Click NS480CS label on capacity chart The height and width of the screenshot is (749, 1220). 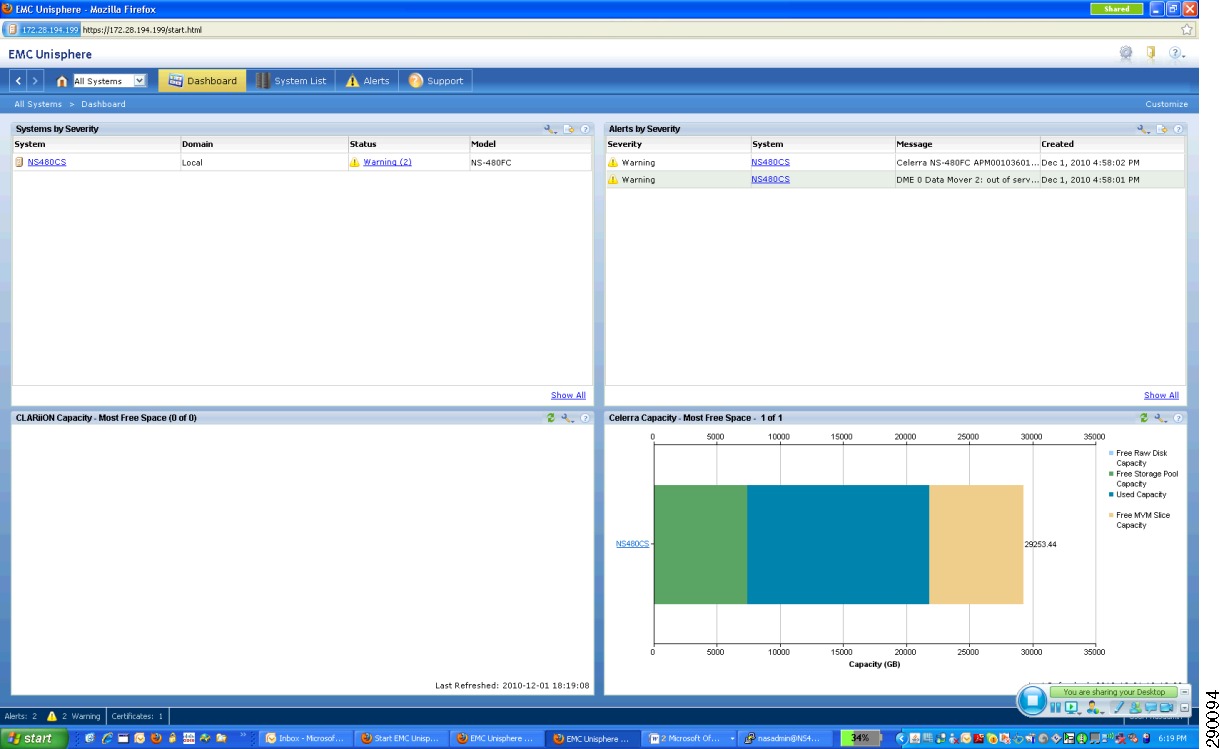632,544
